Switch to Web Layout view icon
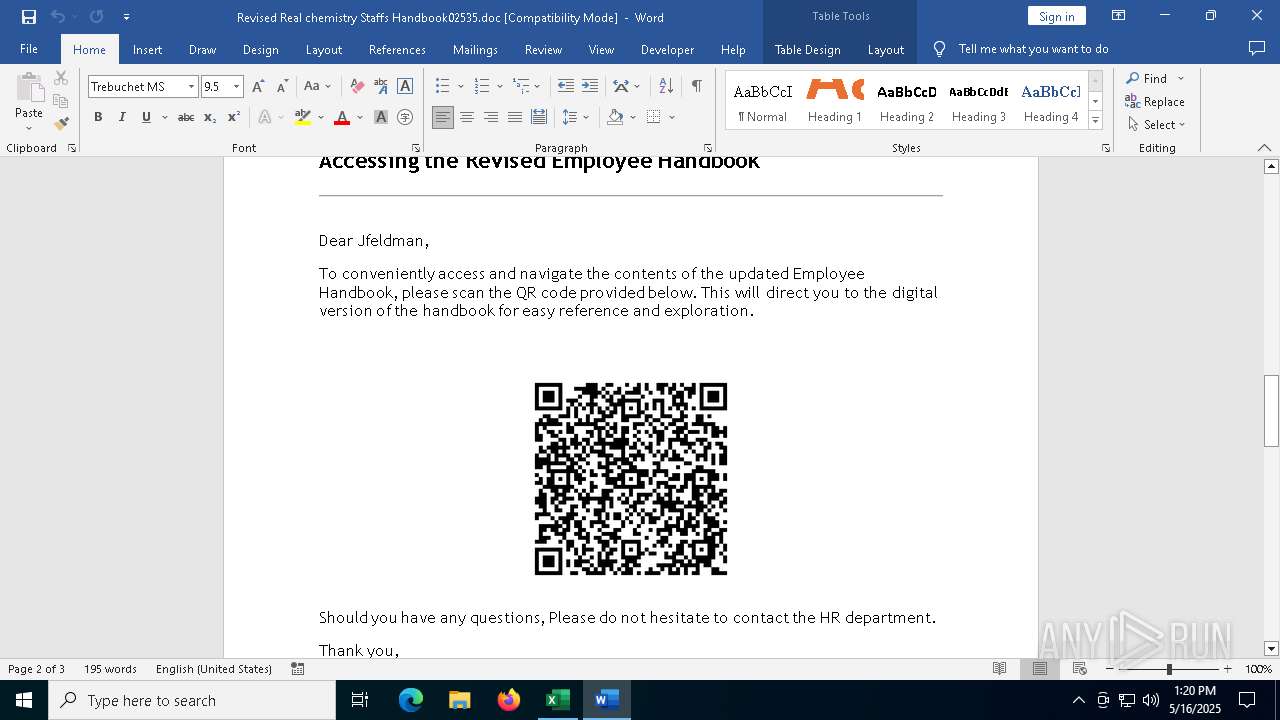Screen dimensions: 1280x720 pyautogui.click(x=1080, y=669)
